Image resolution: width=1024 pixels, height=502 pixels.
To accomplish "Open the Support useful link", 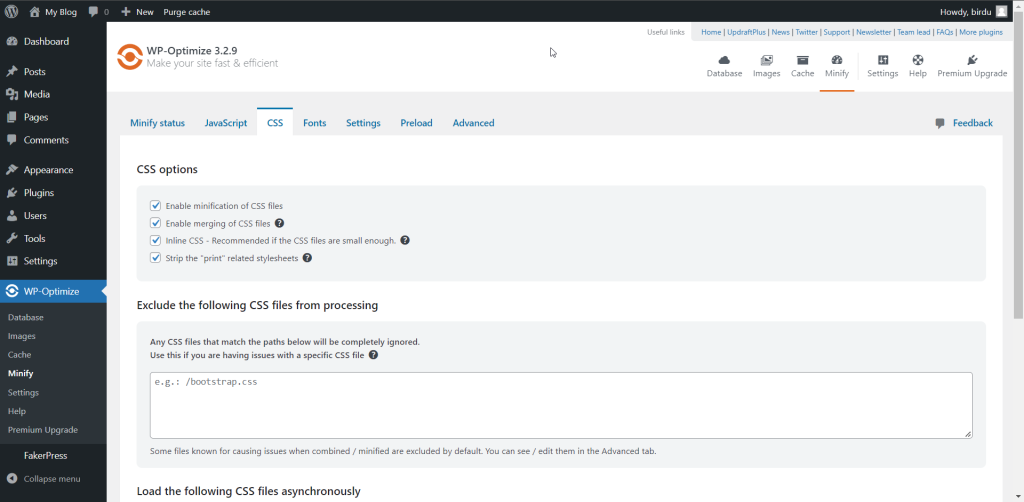I will click(x=837, y=32).
